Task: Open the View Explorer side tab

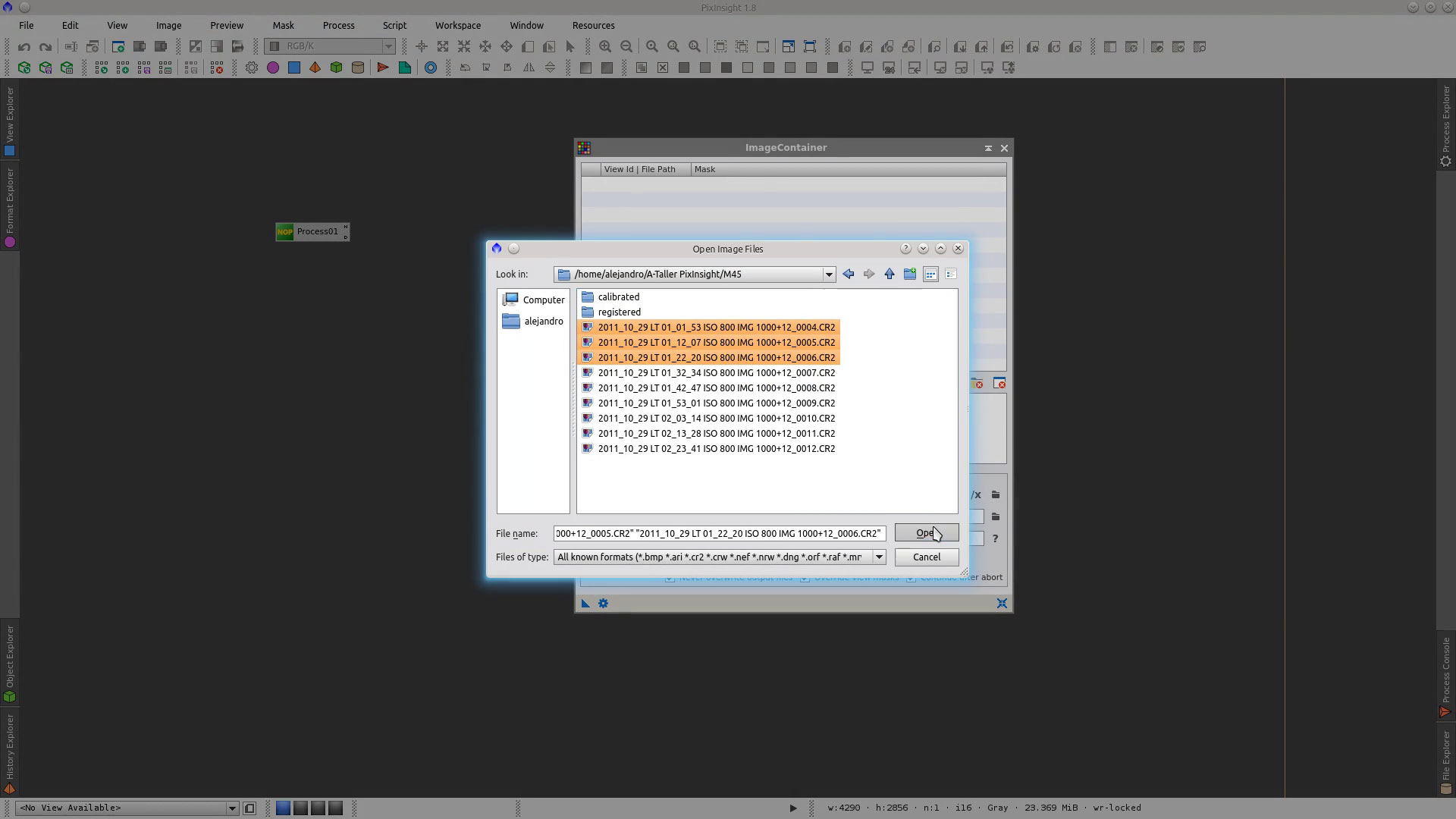Action: 10,121
